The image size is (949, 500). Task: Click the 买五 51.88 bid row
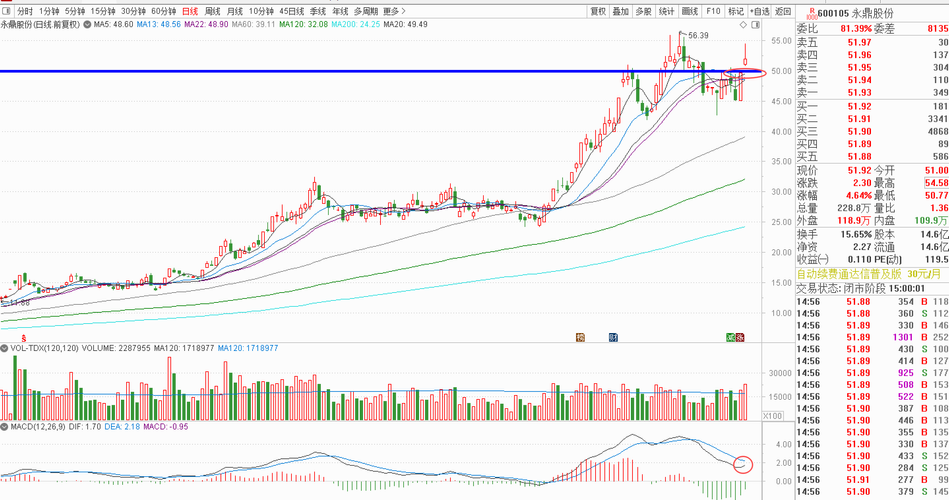pos(872,157)
